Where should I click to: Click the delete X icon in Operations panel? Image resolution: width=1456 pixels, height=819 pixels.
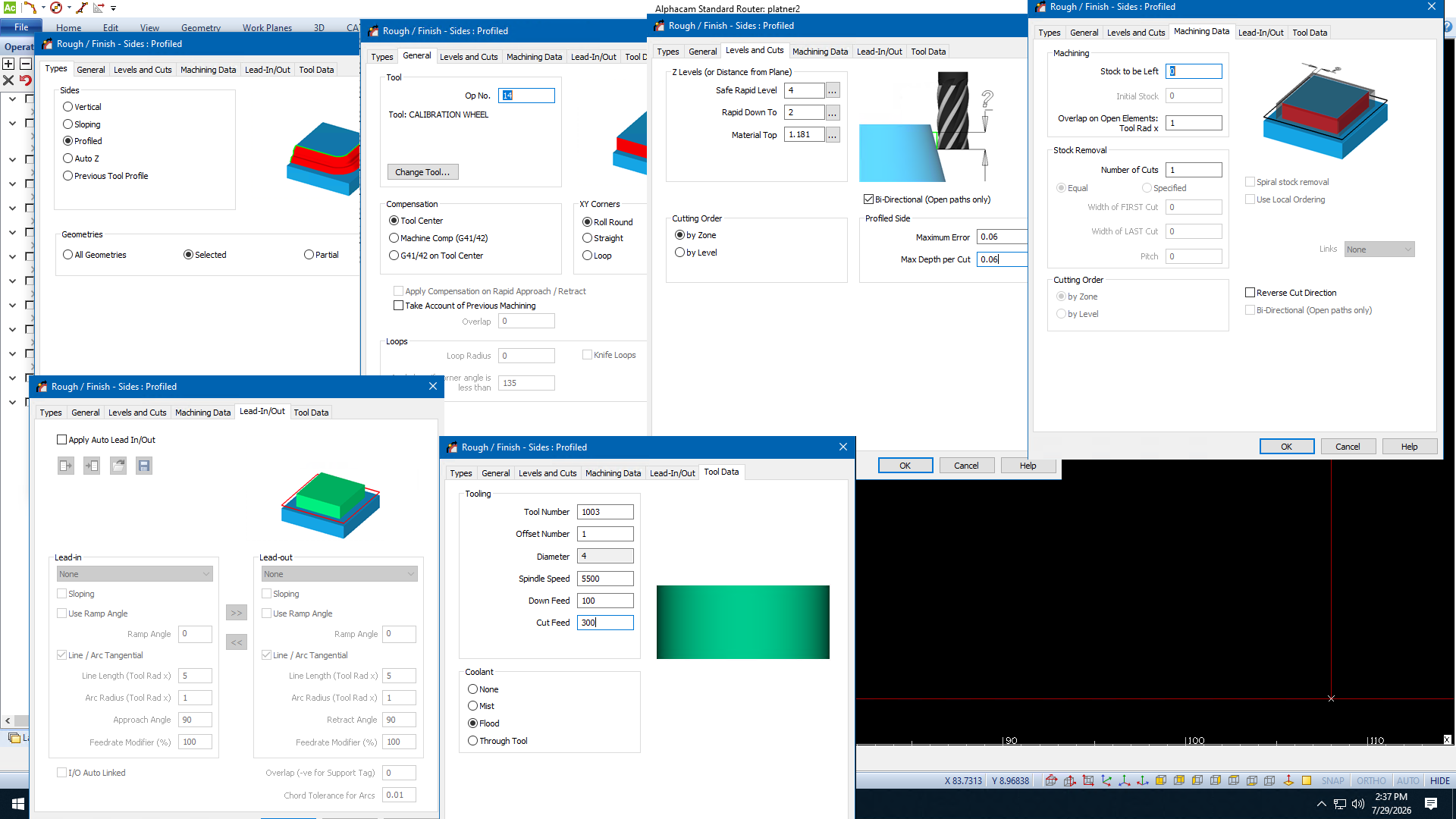[x=8, y=80]
